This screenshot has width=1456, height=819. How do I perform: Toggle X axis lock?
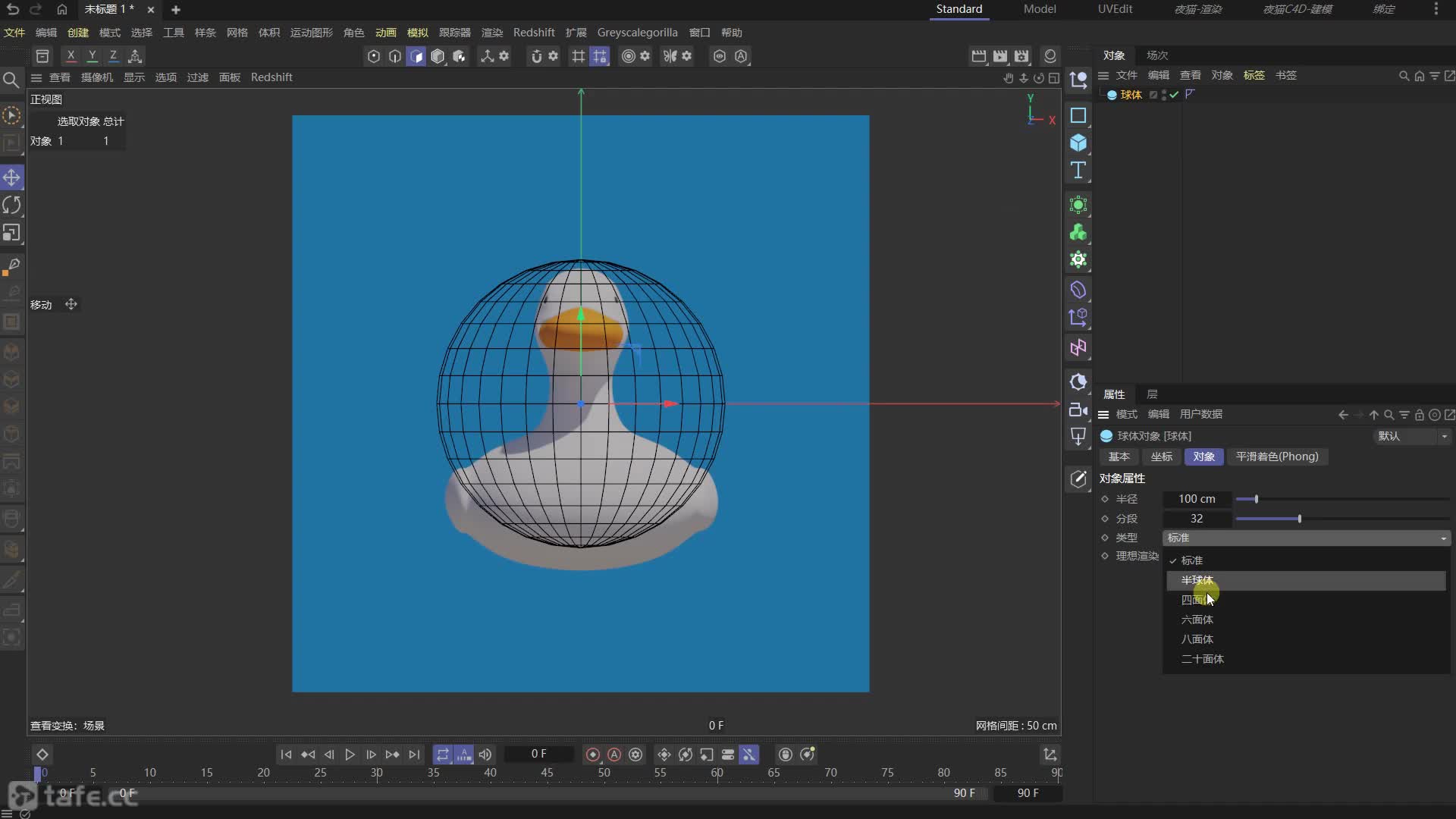(x=71, y=55)
